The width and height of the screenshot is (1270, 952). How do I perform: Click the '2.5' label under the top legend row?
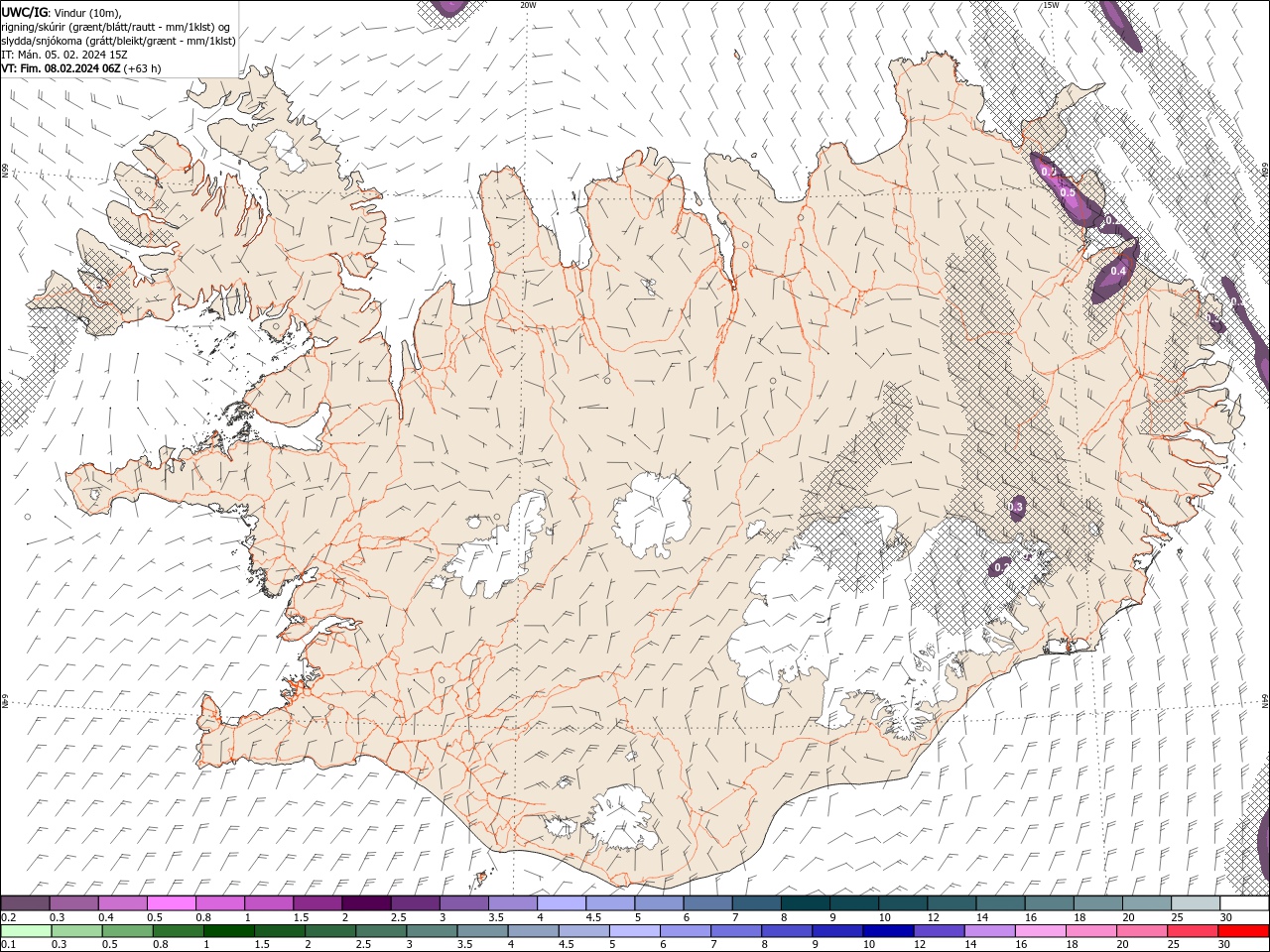pyautogui.click(x=398, y=917)
